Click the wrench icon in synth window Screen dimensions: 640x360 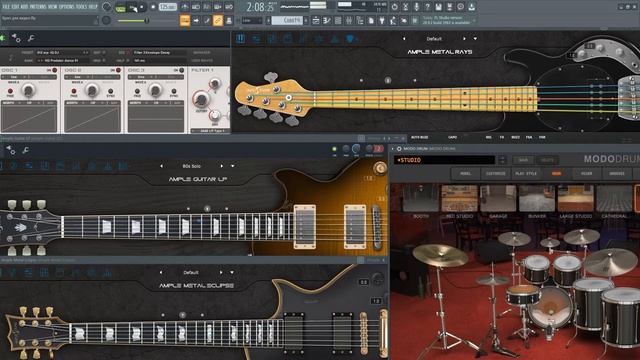coord(31,38)
